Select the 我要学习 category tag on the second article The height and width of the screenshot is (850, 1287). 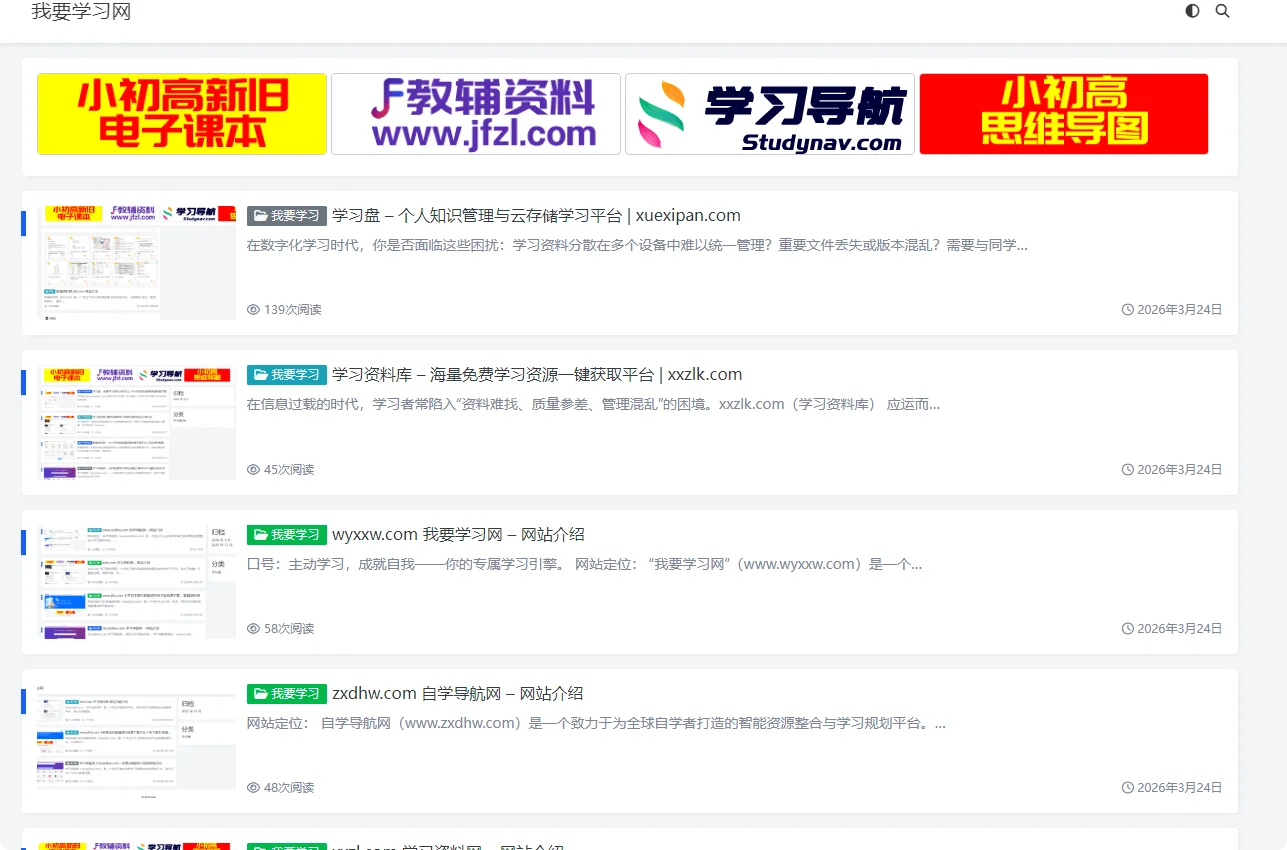coord(286,374)
